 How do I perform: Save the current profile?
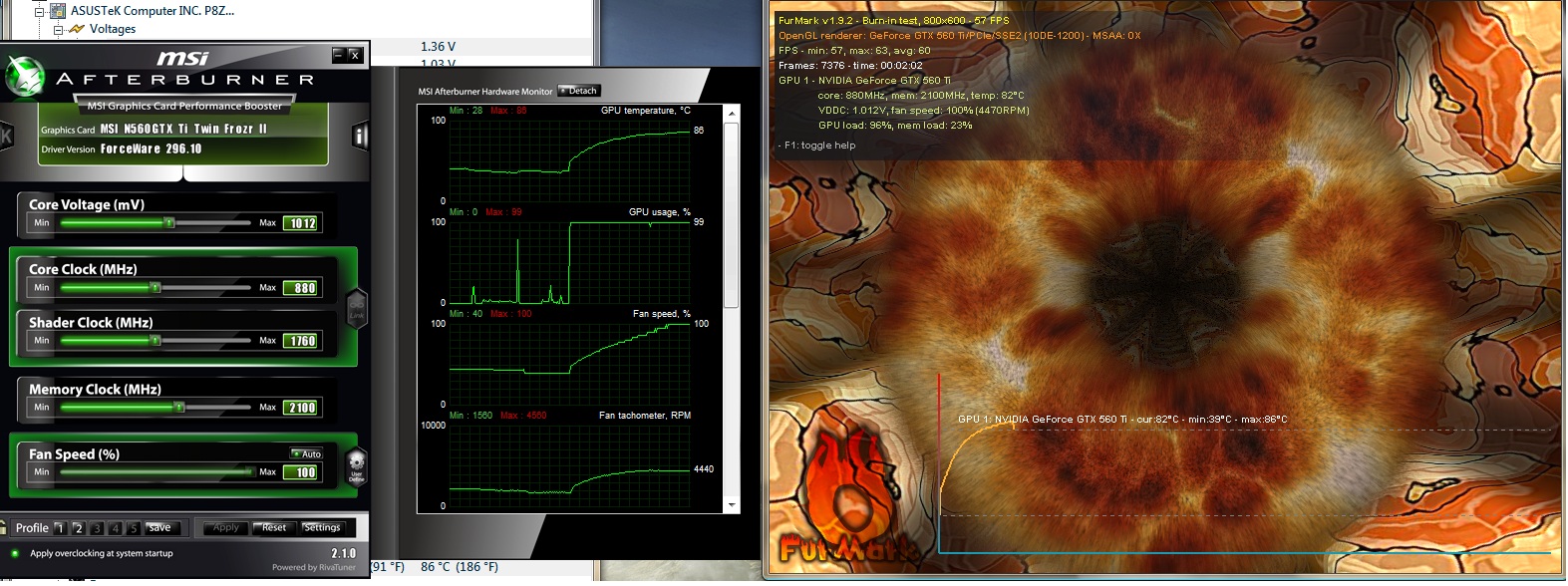point(158,528)
